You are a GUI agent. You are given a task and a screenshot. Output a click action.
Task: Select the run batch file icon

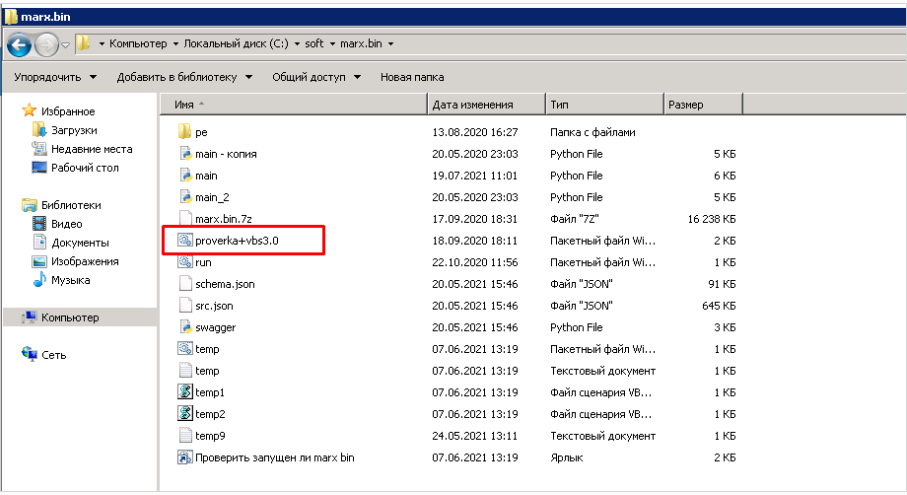(185, 262)
